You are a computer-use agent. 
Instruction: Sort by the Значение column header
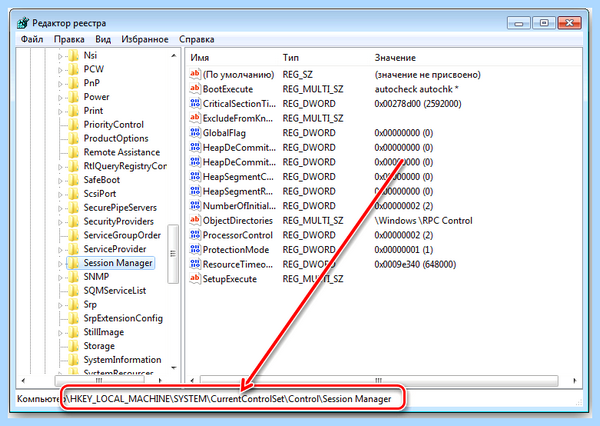tap(395, 58)
